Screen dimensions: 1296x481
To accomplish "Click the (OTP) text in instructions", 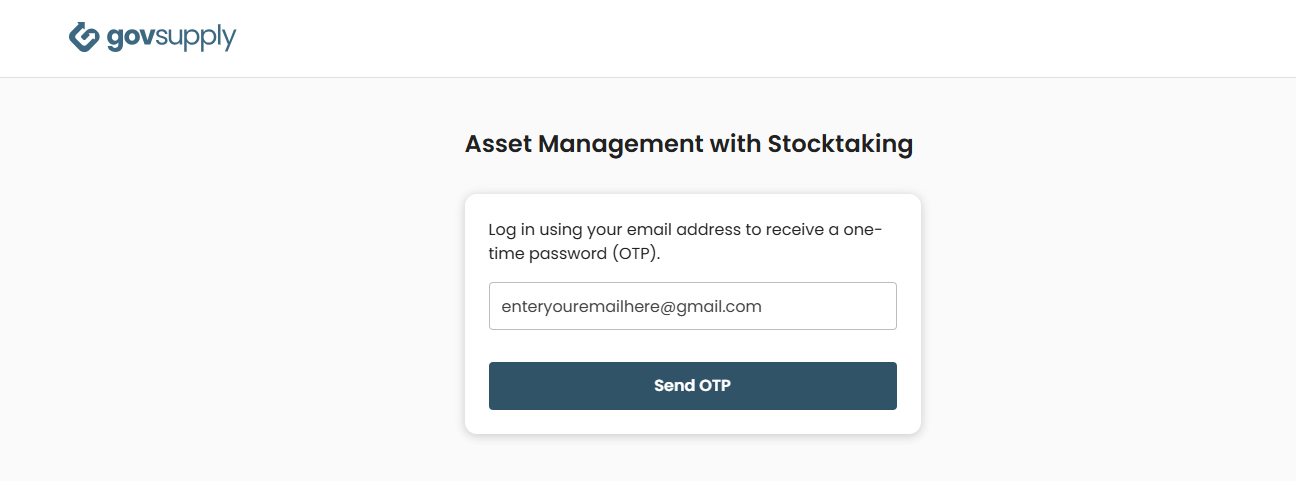I will point(635,254).
